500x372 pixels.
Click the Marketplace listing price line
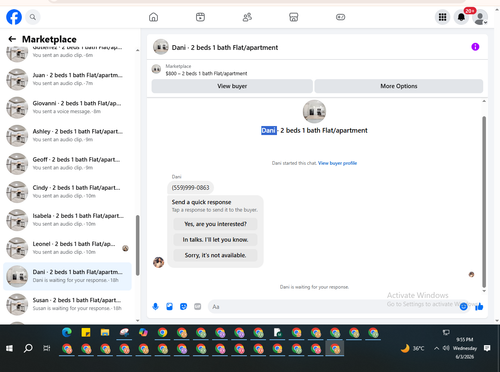pyautogui.click(x=206, y=73)
